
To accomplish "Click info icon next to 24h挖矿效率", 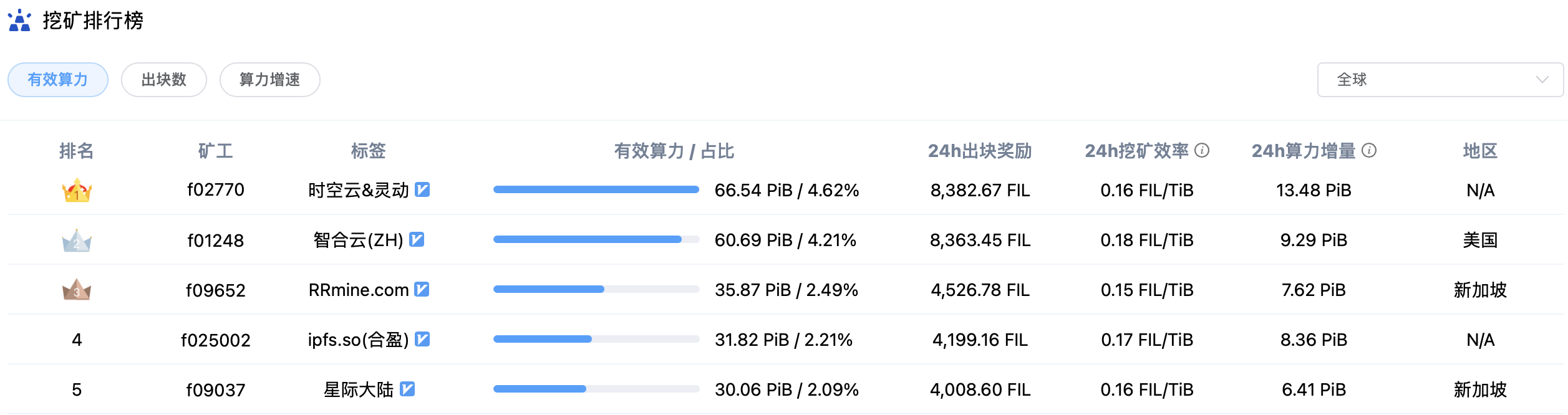I will 1202,150.
